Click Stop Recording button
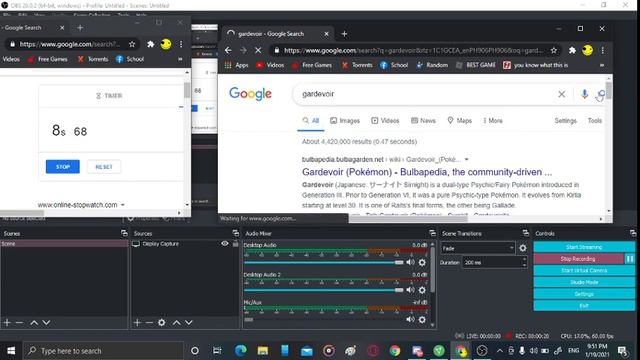The image size is (640, 360). tap(578, 259)
